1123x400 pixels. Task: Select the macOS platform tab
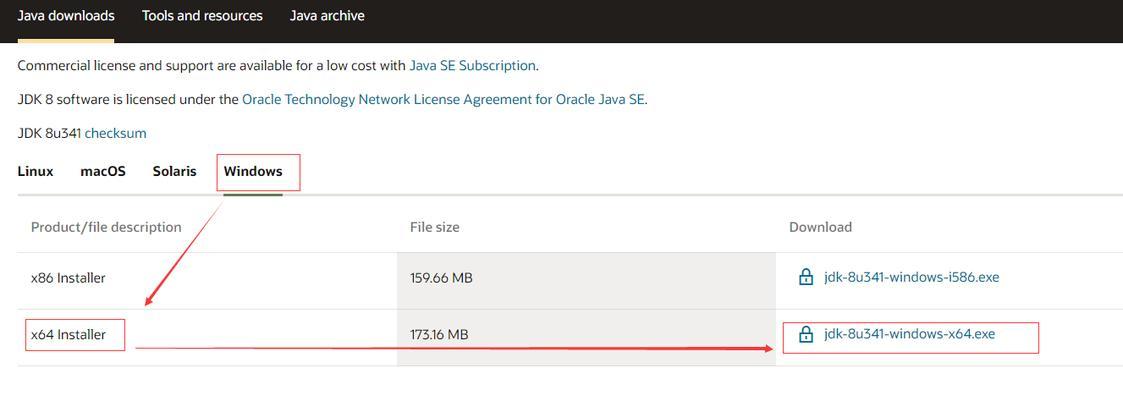pyautogui.click(x=103, y=172)
